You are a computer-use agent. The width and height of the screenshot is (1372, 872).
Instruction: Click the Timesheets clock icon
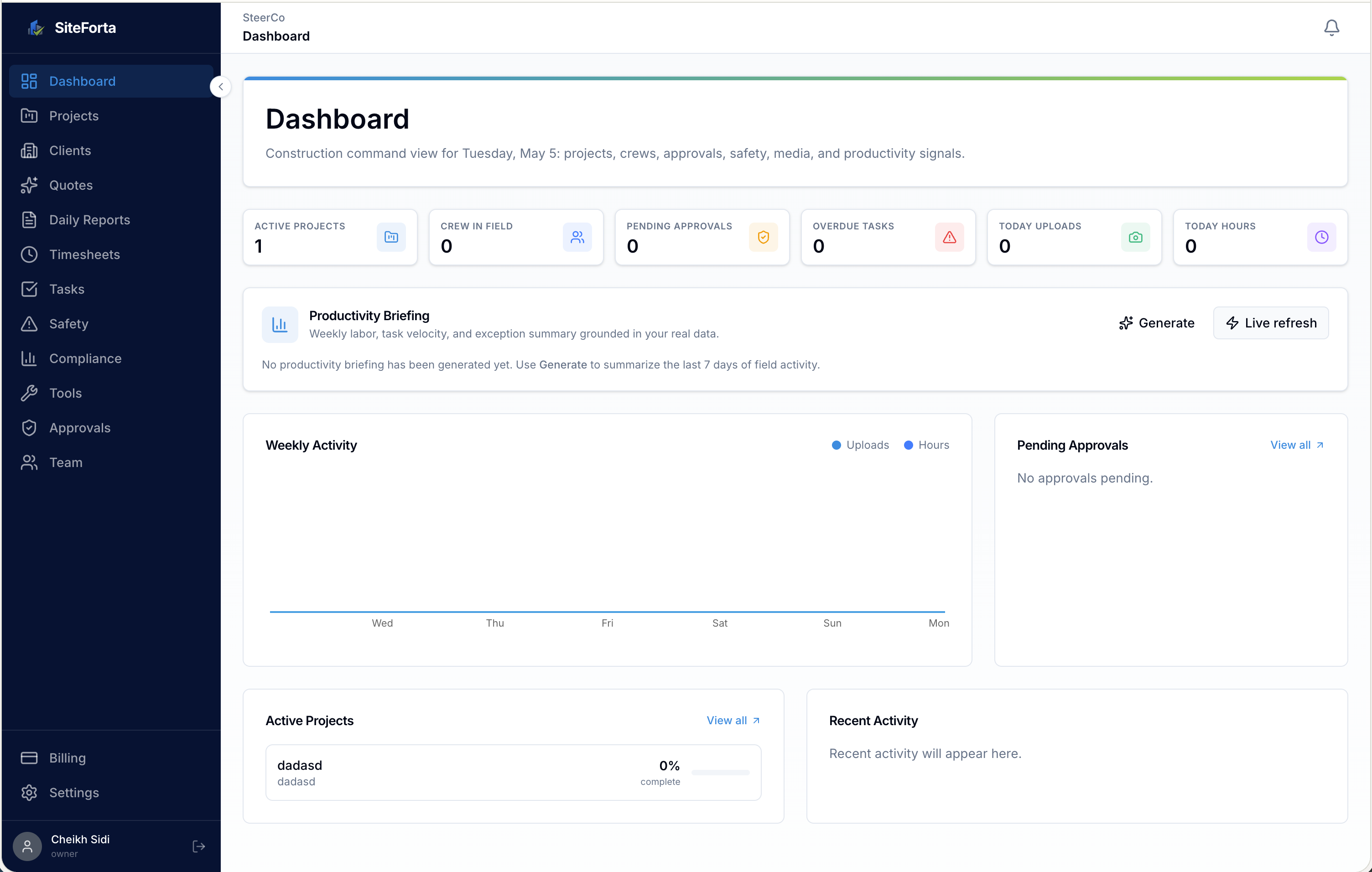pos(29,254)
